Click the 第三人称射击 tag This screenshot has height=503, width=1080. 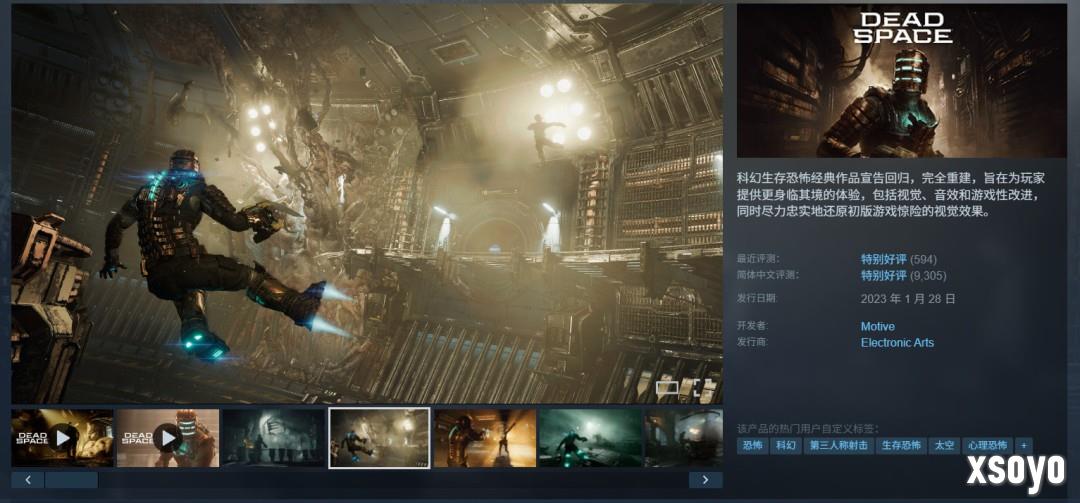(x=838, y=446)
